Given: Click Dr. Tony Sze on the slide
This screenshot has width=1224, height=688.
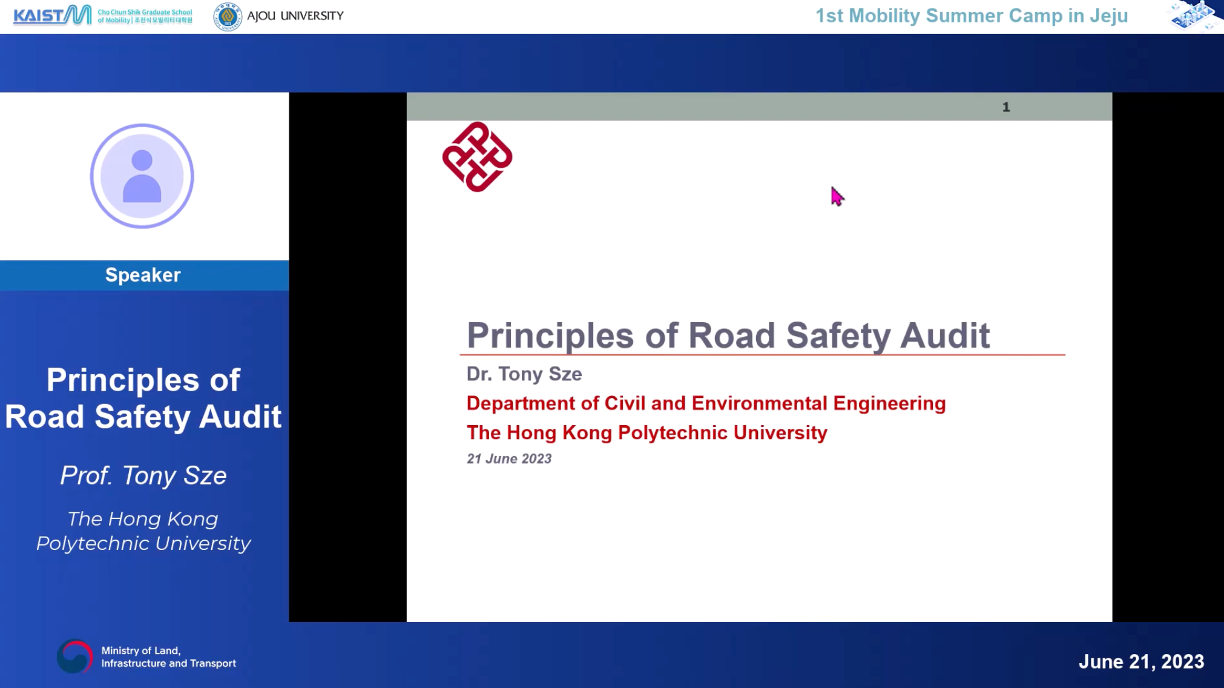Looking at the screenshot, I should 524,374.
